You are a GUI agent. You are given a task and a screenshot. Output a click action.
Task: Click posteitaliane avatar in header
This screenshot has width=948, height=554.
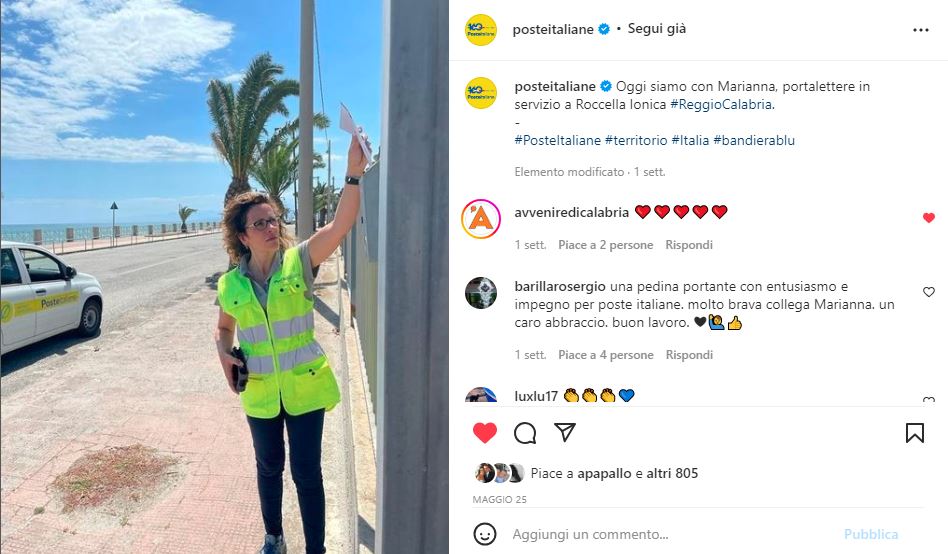481,30
